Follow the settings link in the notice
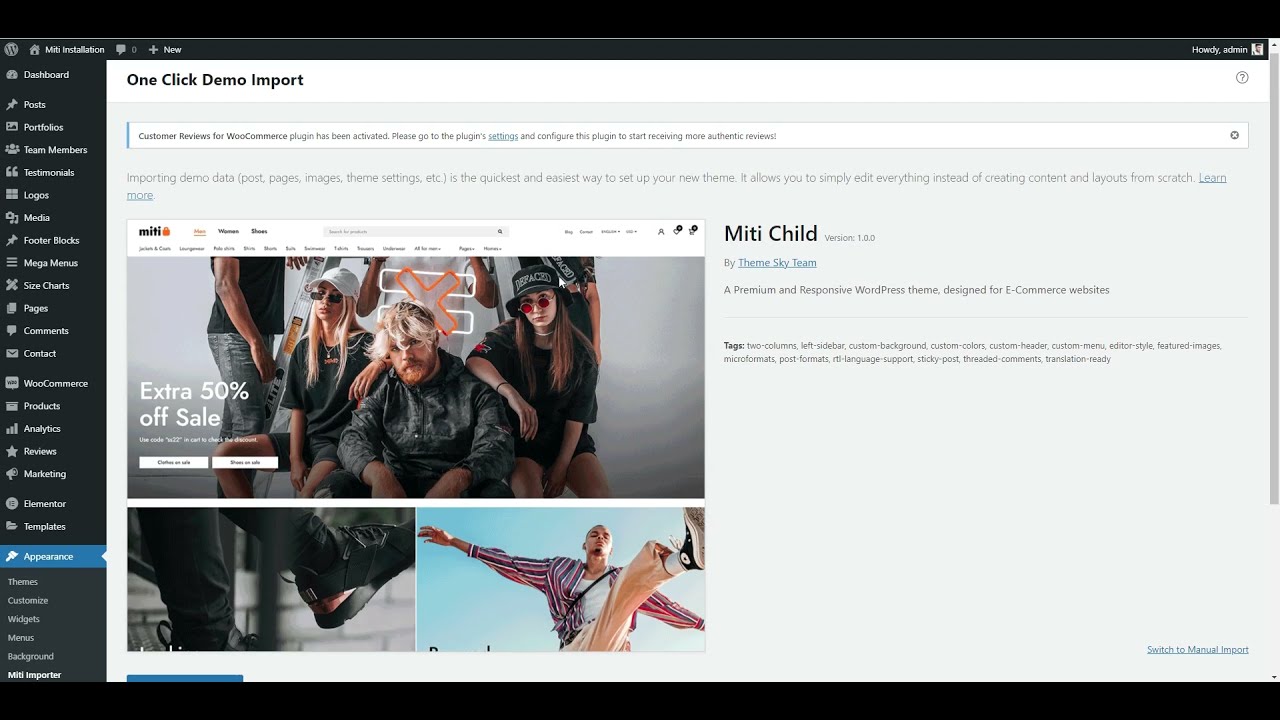The width and height of the screenshot is (1280, 720). (x=503, y=136)
